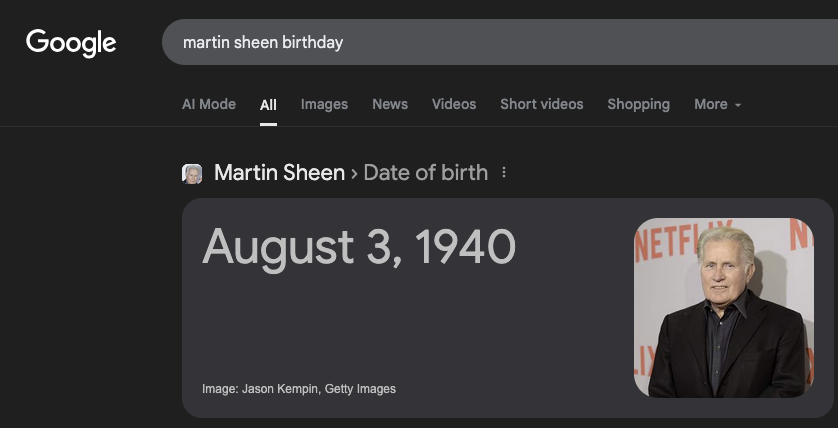Click the chevron between Martin Sheen and Date of birth
The height and width of the screenshot is (428, 838).
tap(354, 173)
